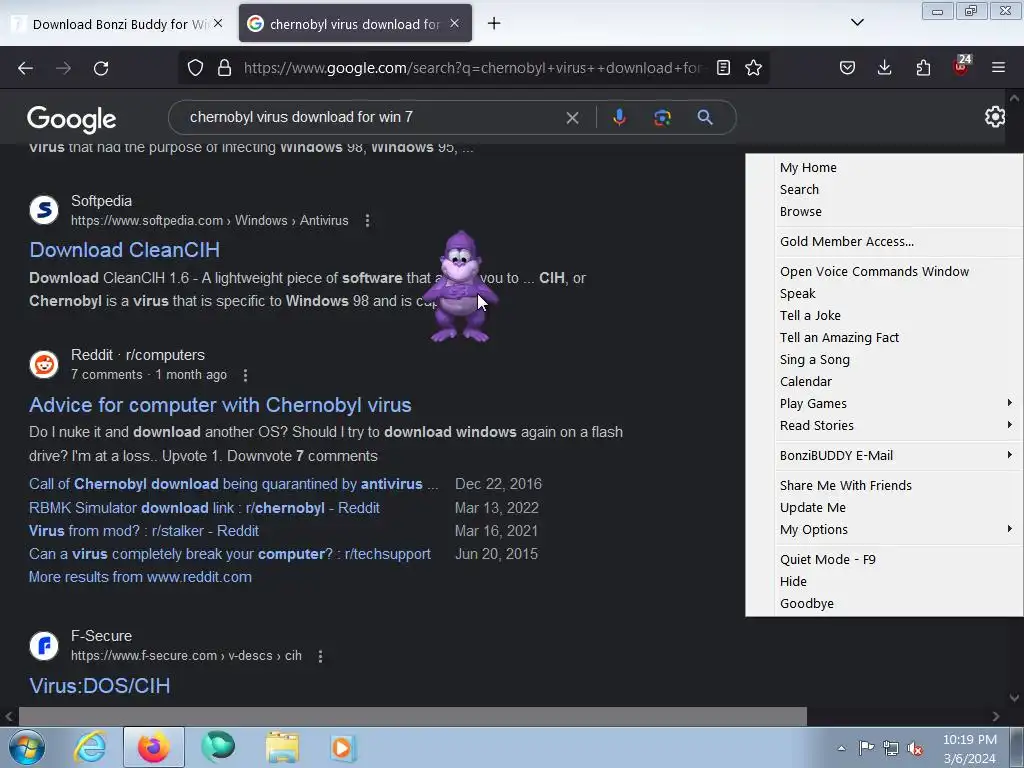Open Windows Media Player from taskbar
Viewport: 1024px width, 768px height.
(x=344, y=747)
